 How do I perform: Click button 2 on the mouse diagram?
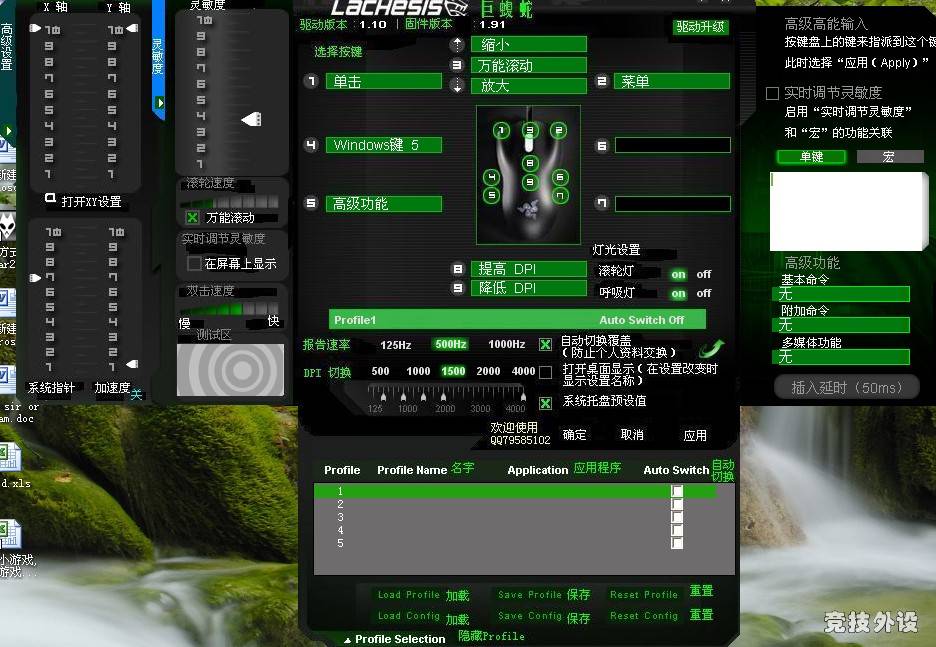(x=558, y=130)
